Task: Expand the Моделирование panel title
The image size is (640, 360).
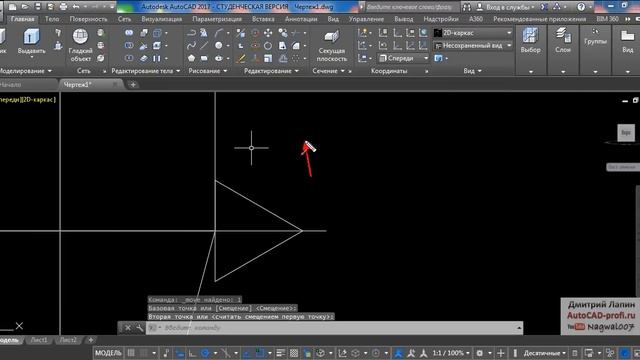Action: point(25,71)
